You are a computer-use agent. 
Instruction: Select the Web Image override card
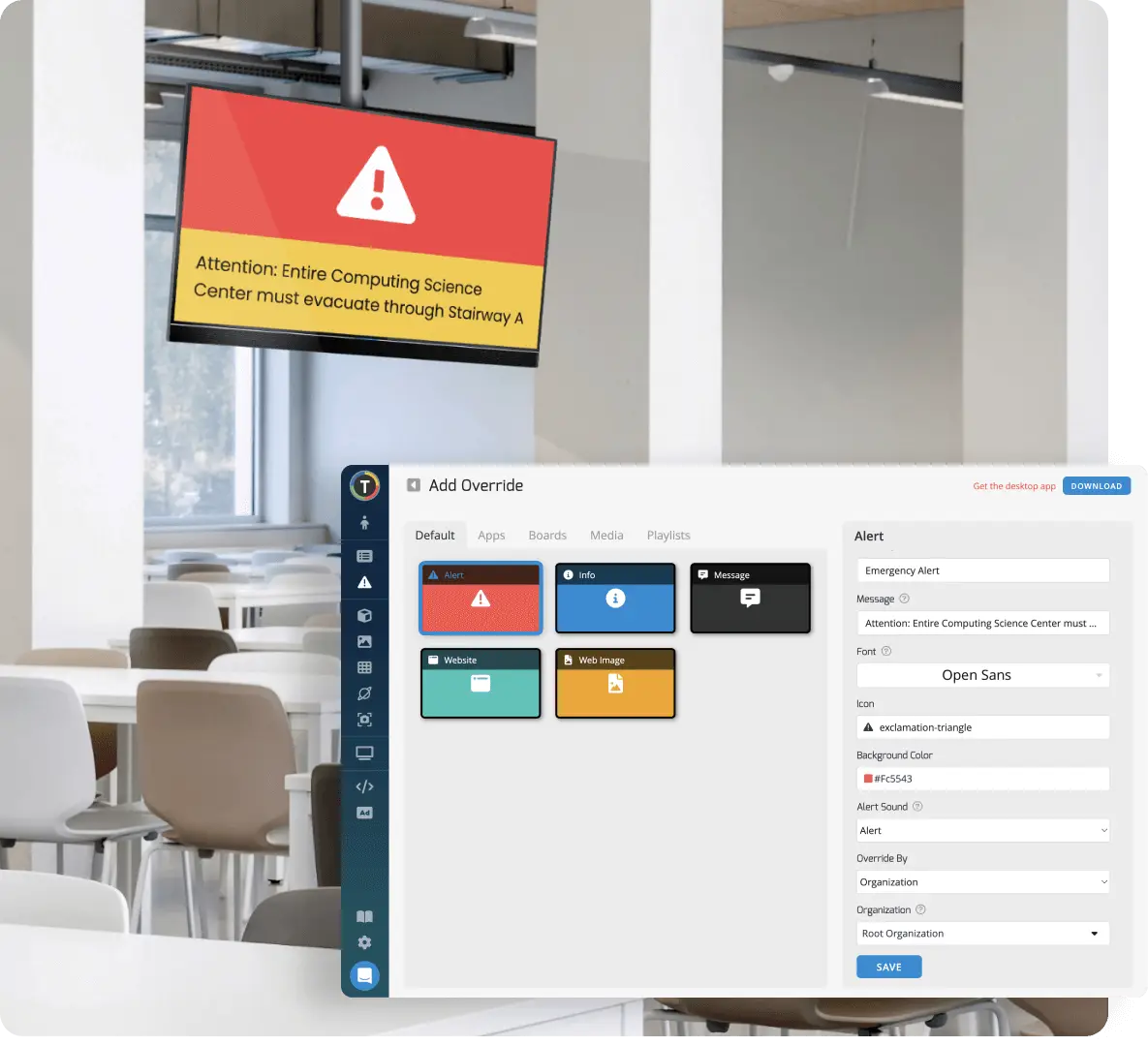[615, 684]
